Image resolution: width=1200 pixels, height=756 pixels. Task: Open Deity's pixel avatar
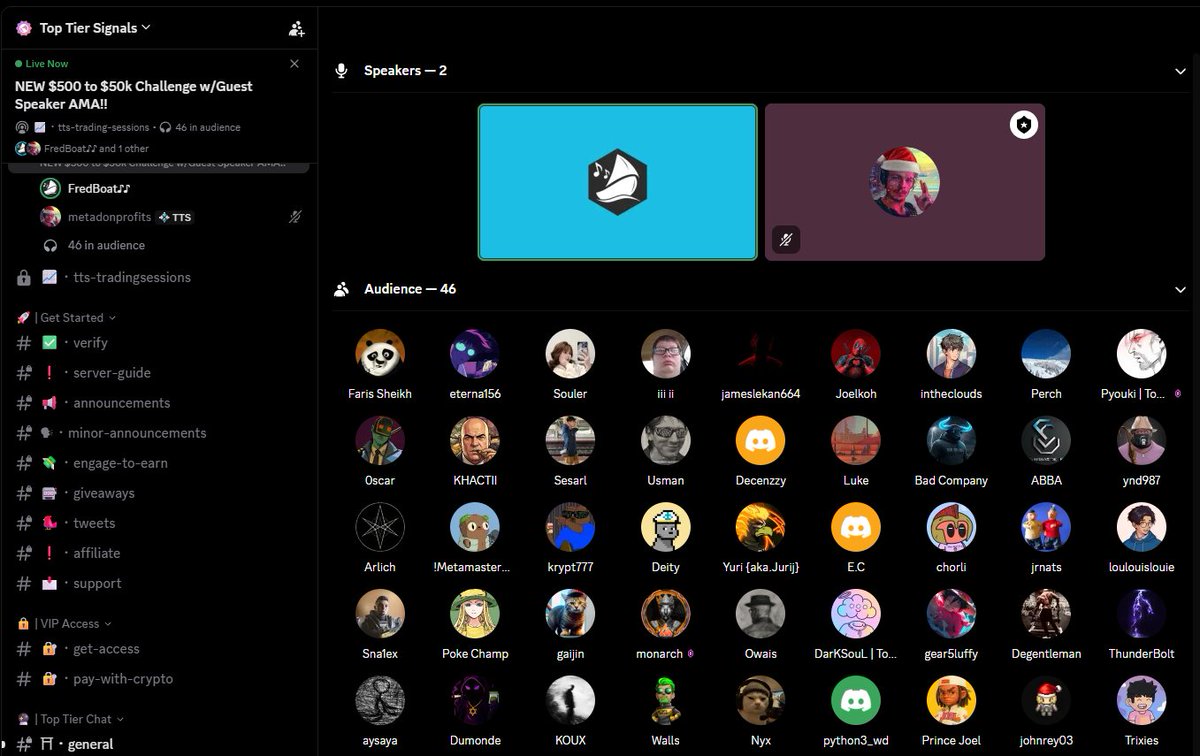pyautogui.click(x=665, y=527)
